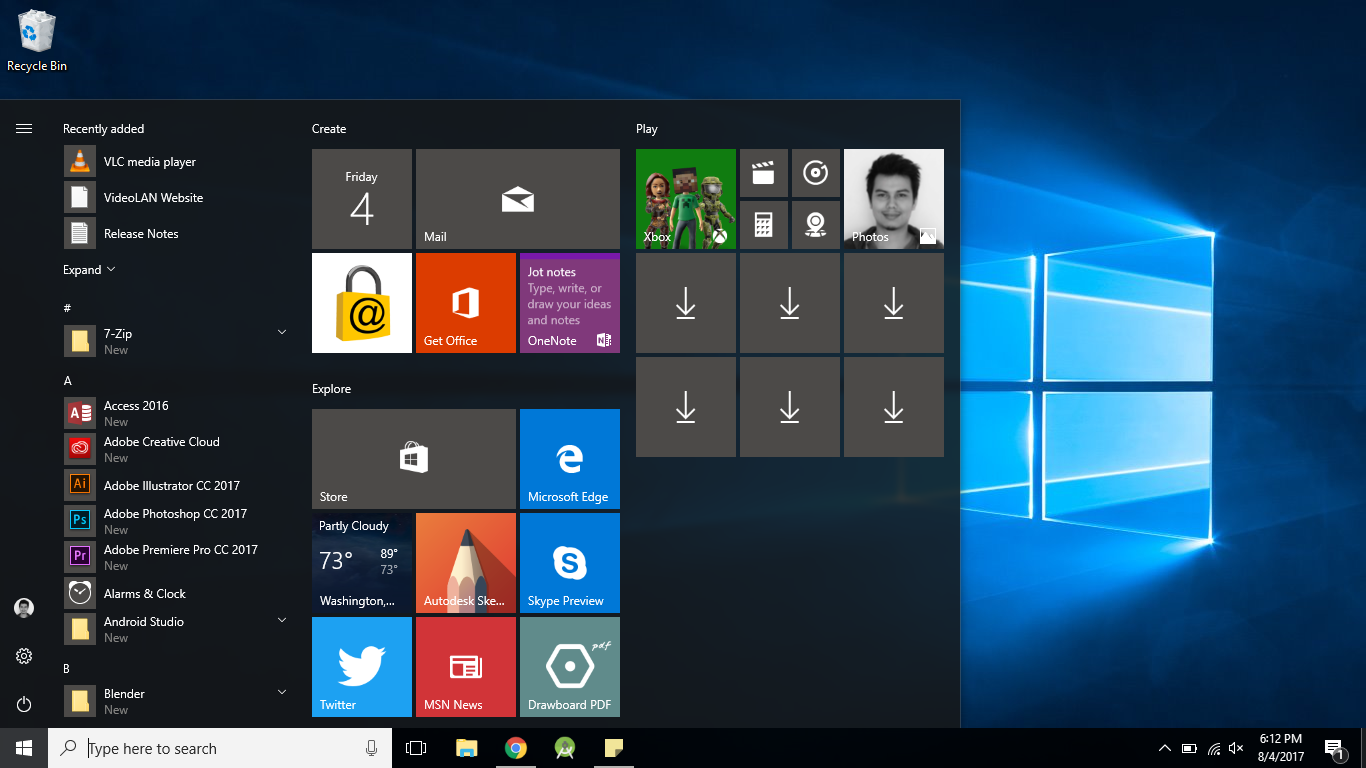Open the Calculator small tile

[x=764, y=225]
